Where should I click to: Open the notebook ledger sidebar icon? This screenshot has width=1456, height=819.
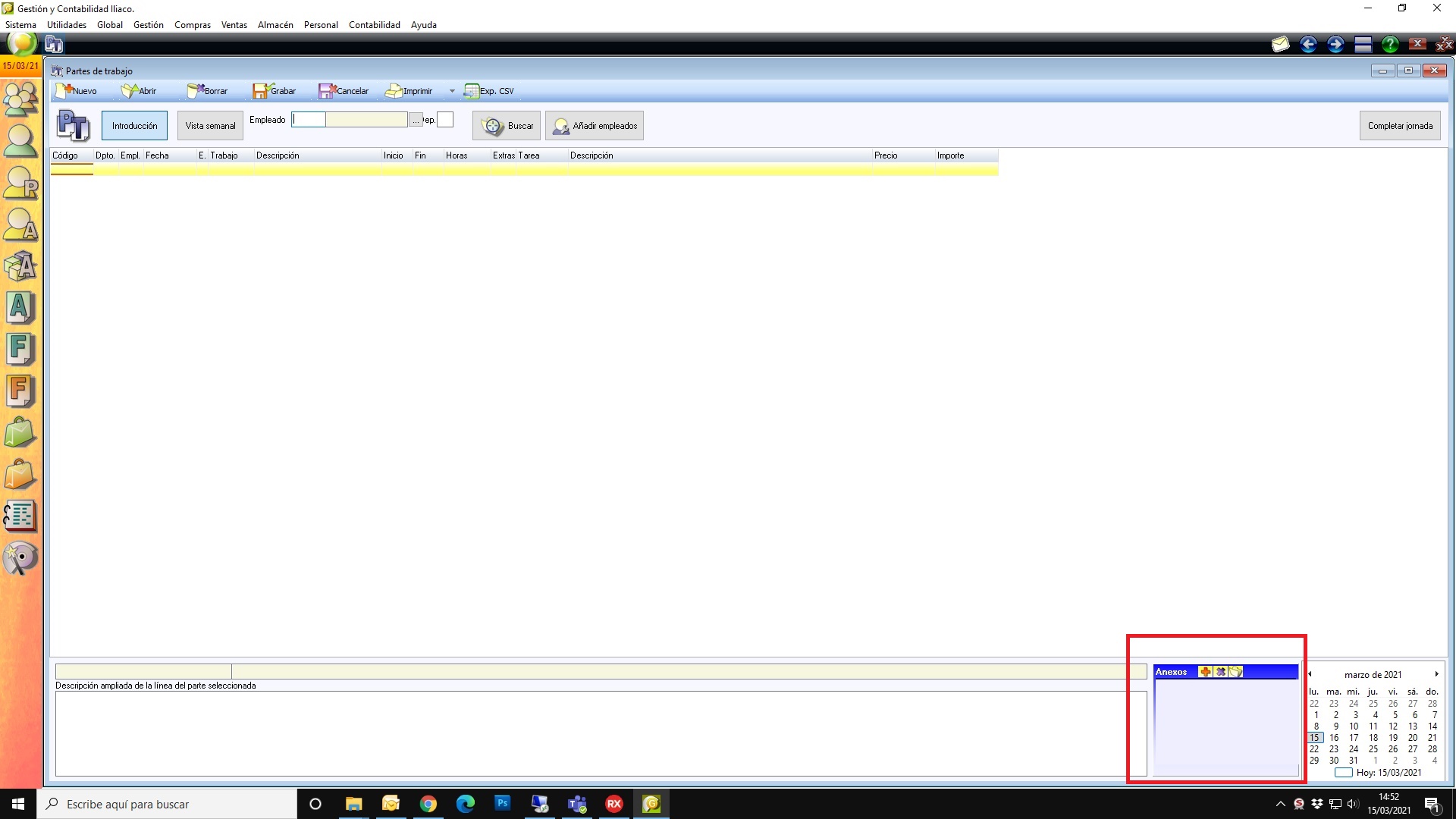[20, 516]
